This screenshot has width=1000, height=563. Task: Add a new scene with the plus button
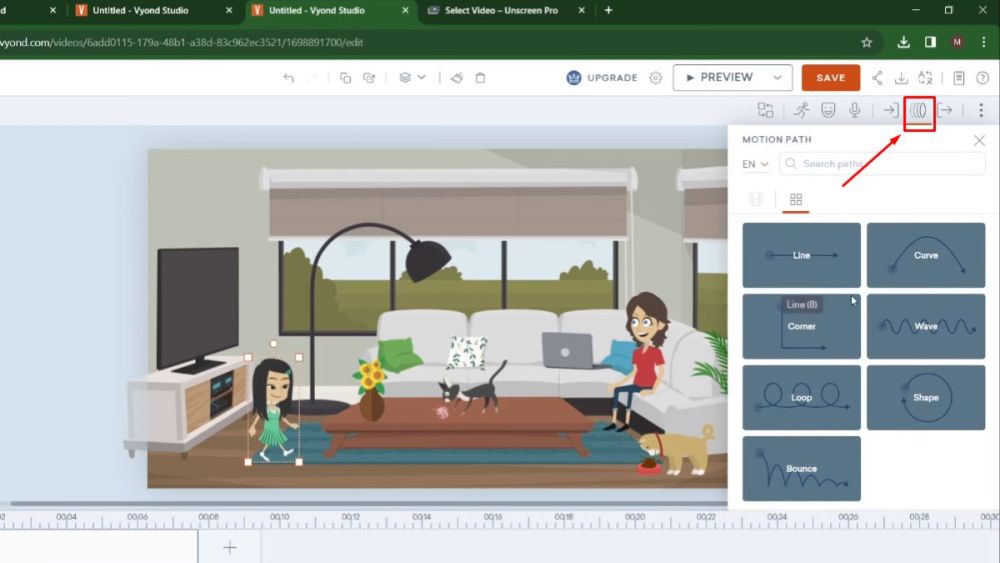click(230, 547)
